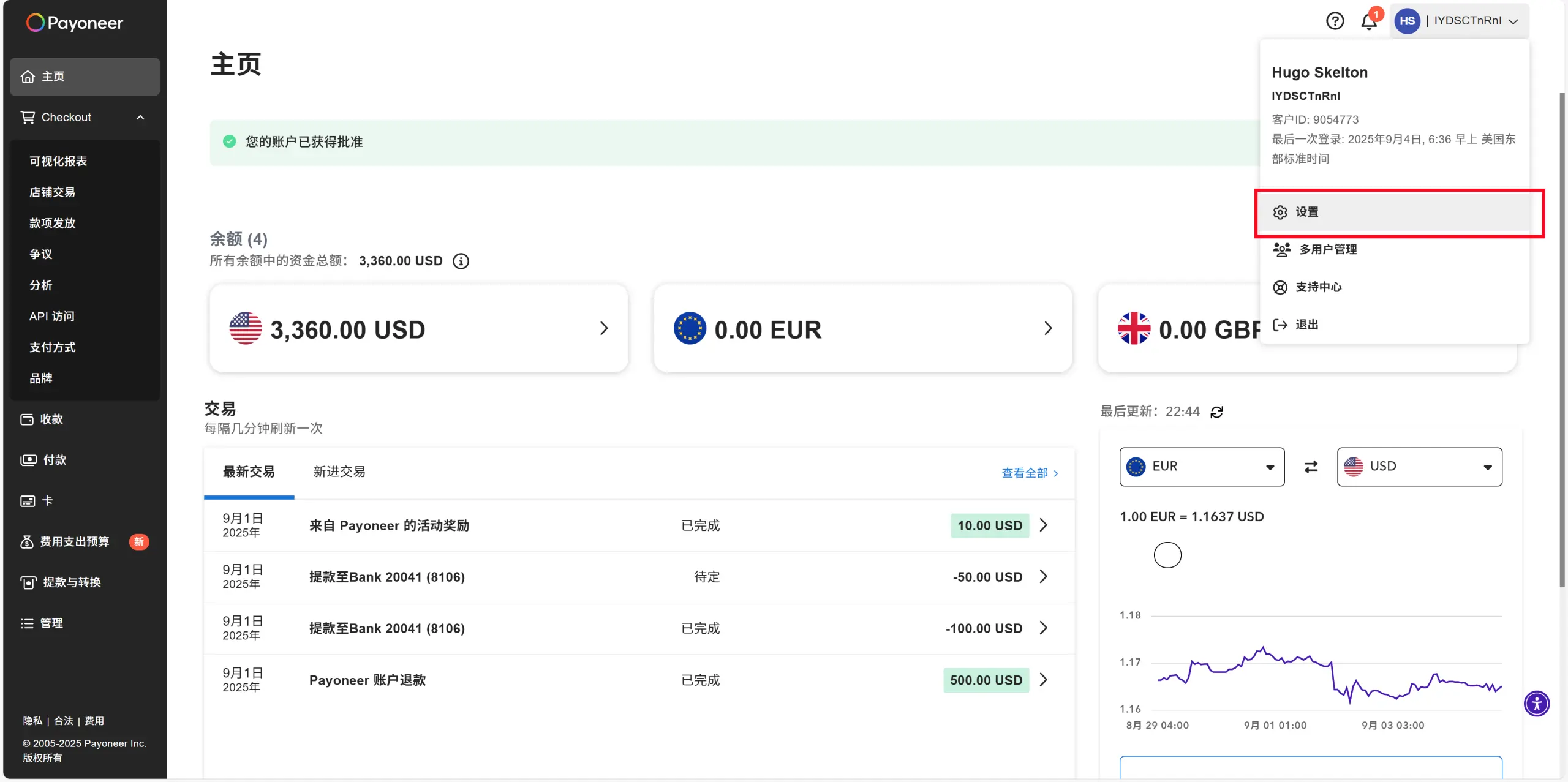Open 支付方式 in the Checkout submenu

[x=53, y=347]
